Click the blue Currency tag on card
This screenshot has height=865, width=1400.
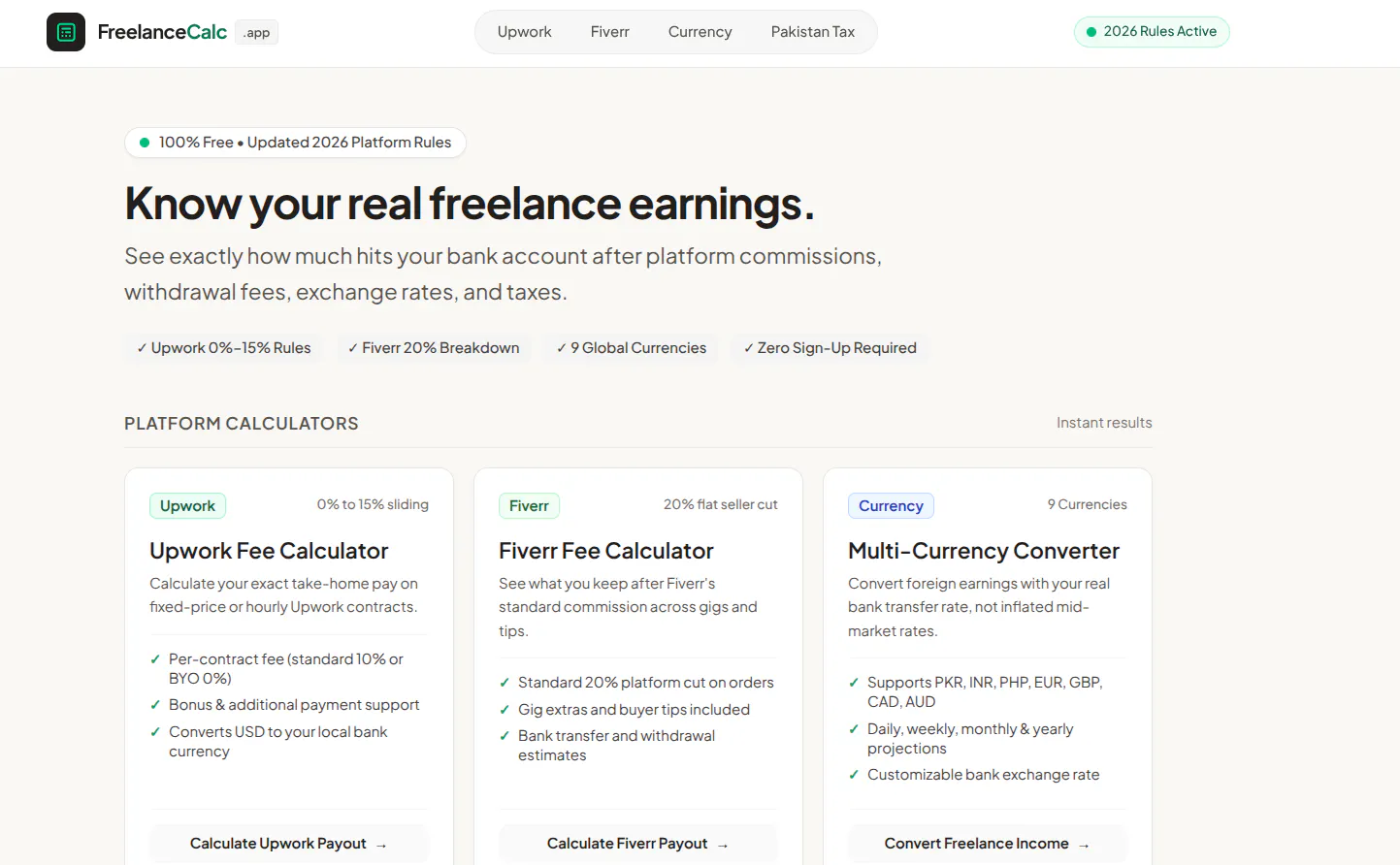[x=891, y=506]
